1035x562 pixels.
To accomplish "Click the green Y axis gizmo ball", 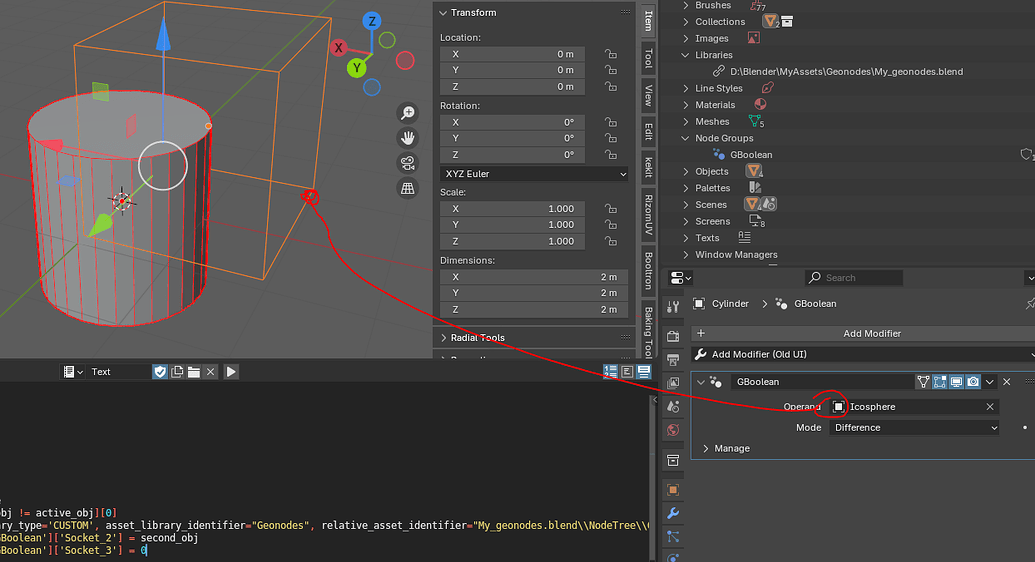I will [x=356, y=67].
